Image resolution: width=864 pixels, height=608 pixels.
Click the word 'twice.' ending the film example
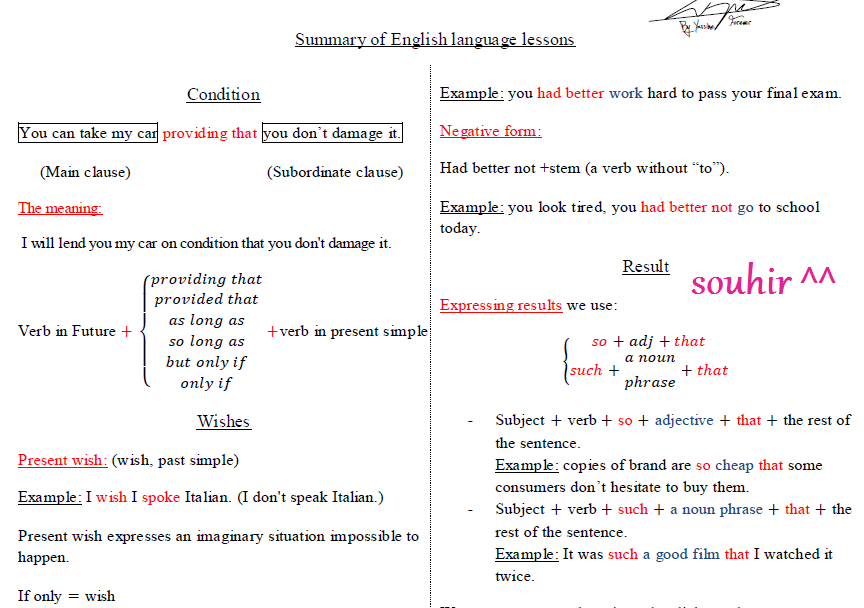pos(515,576)
